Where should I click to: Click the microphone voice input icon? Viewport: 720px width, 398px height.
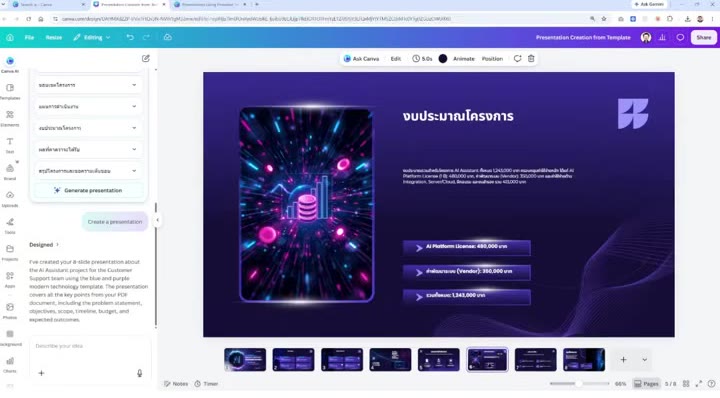tap(140, 373)
